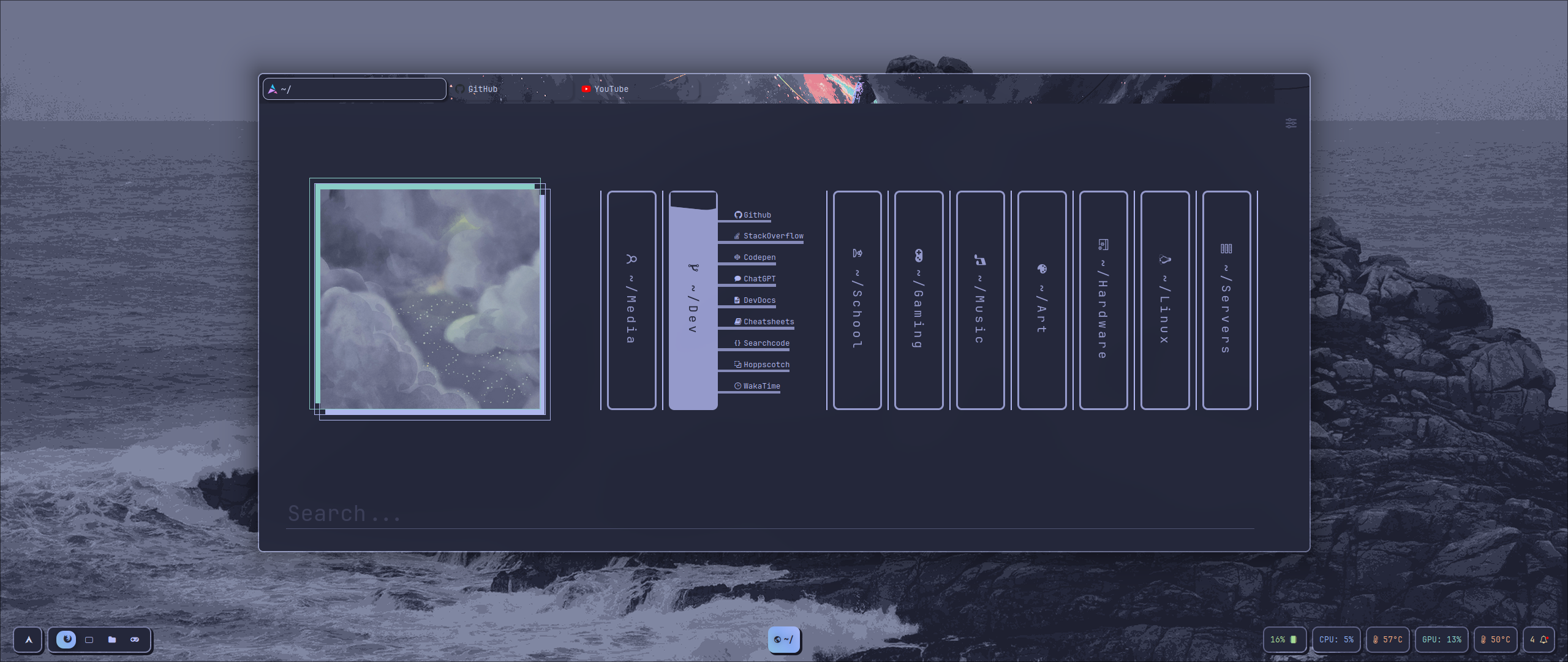
Task: Open the DevDocs link
Action: click(x=759, y=300)
